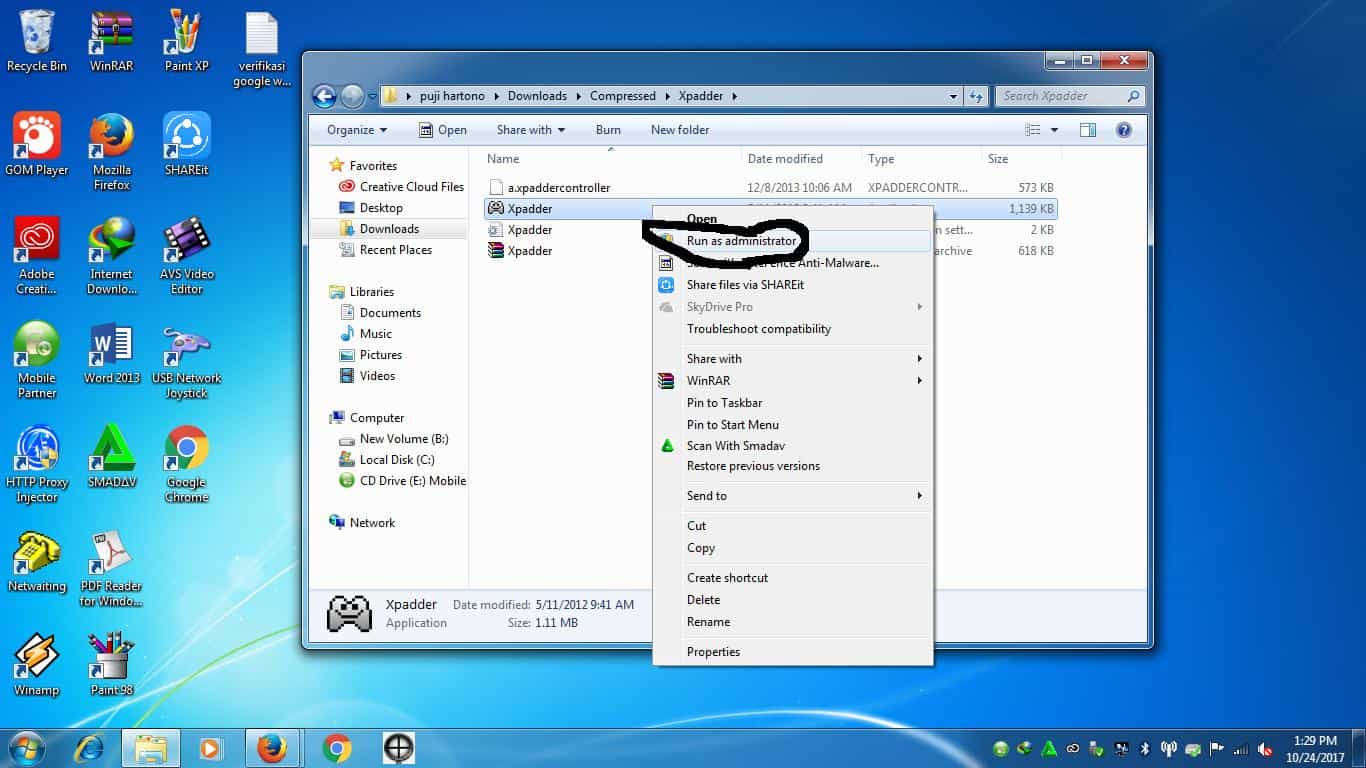Viewport: 1366px width, 768px height.
Task: Select Network in the navigation pane
Action: [362, 523]
